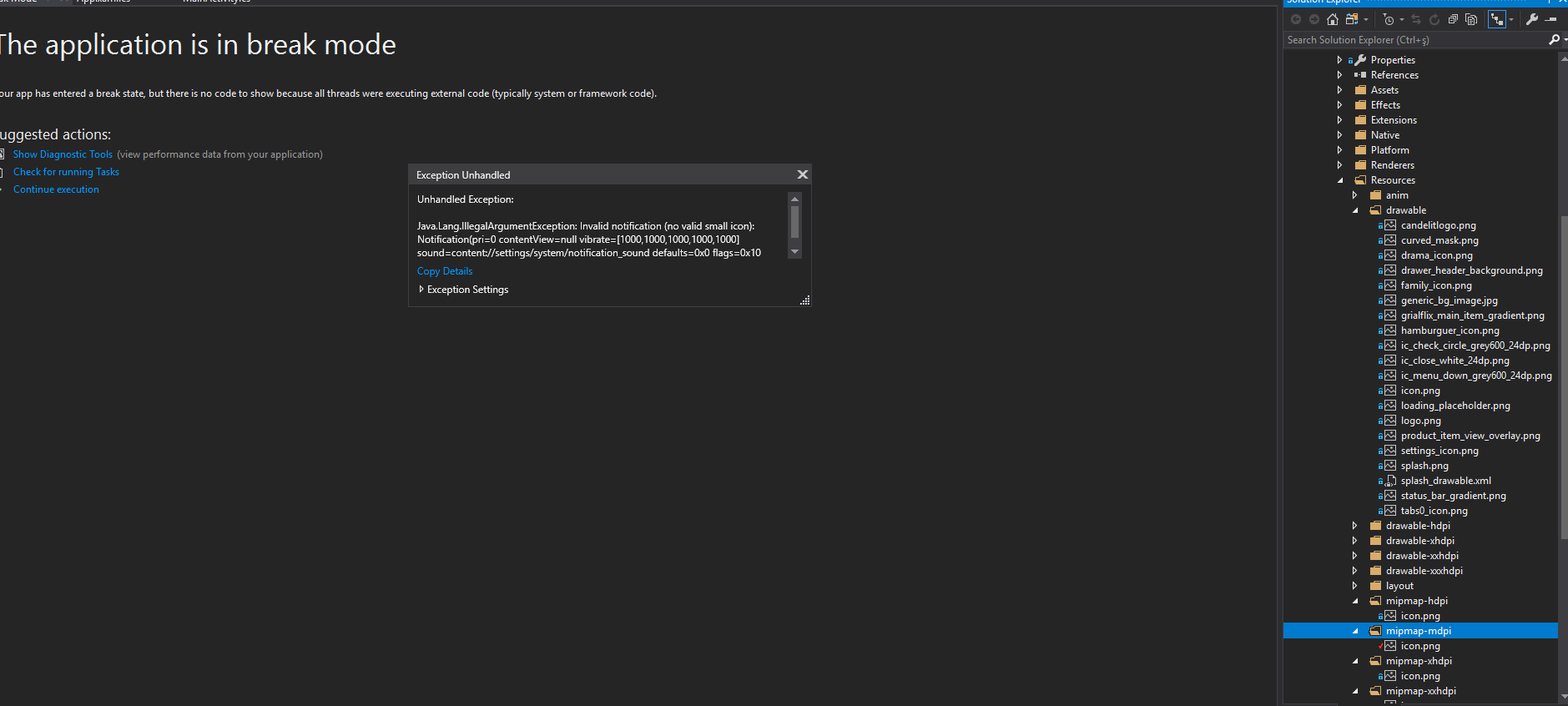The width and height of the screenshot is (1568, 706).
Task: Toggle Preview Selected Items button
Action: click(x=1550, y=19)
